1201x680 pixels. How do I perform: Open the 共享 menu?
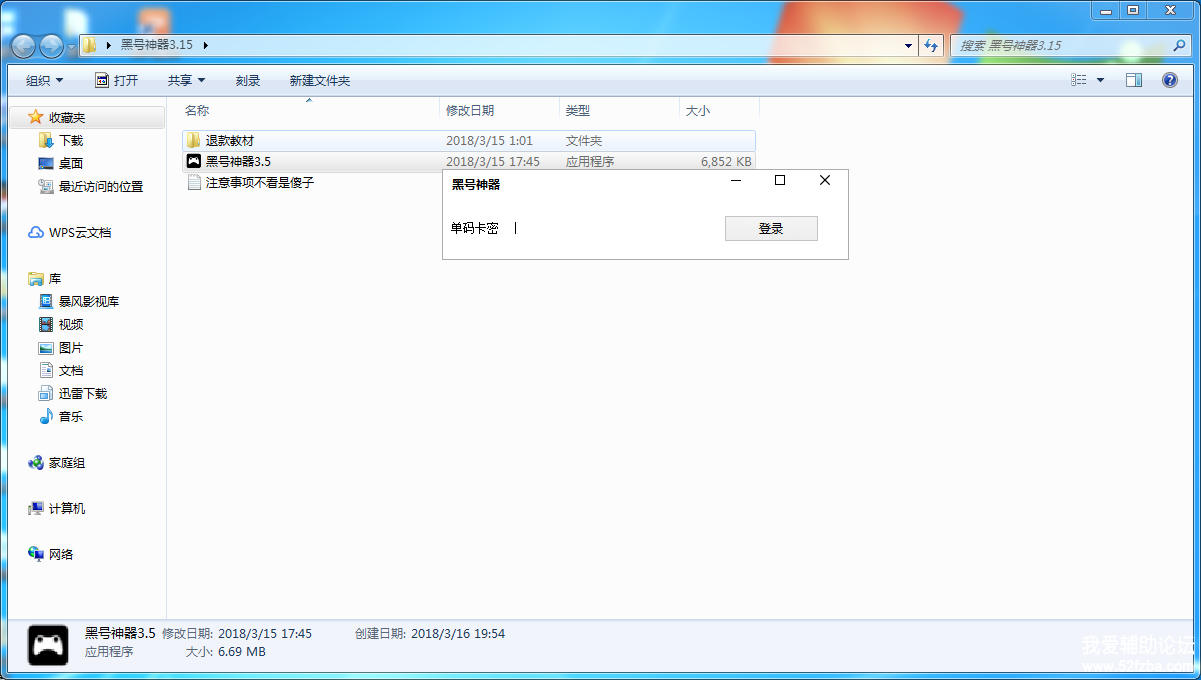[186, 80]
